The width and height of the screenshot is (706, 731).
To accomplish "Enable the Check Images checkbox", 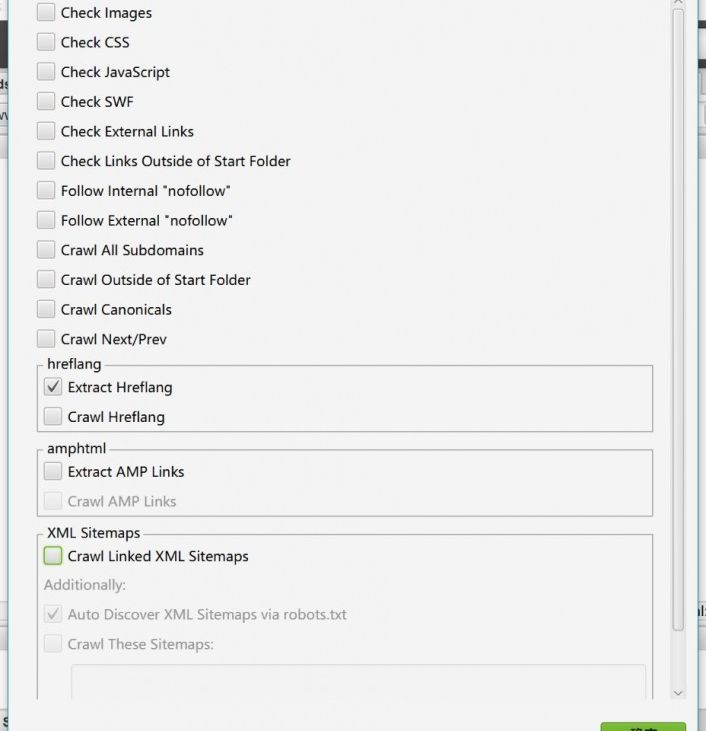I will click(46, 13).
